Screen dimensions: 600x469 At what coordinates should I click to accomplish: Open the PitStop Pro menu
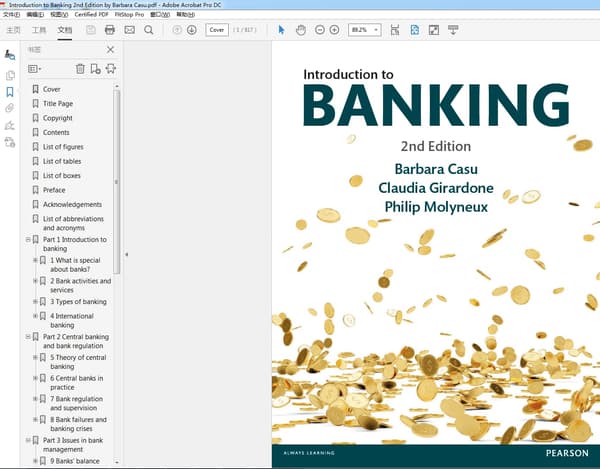[129, 15]
